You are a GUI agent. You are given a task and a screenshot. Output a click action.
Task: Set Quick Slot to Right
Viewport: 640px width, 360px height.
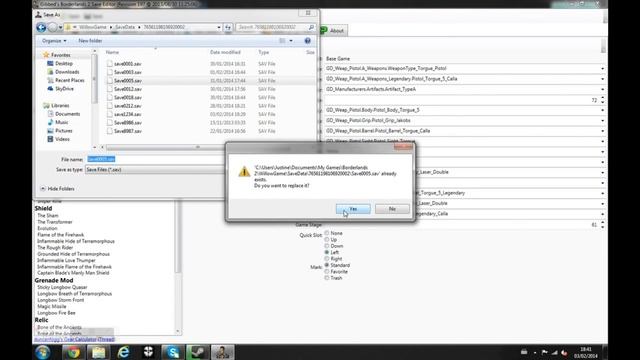(333, 259)
